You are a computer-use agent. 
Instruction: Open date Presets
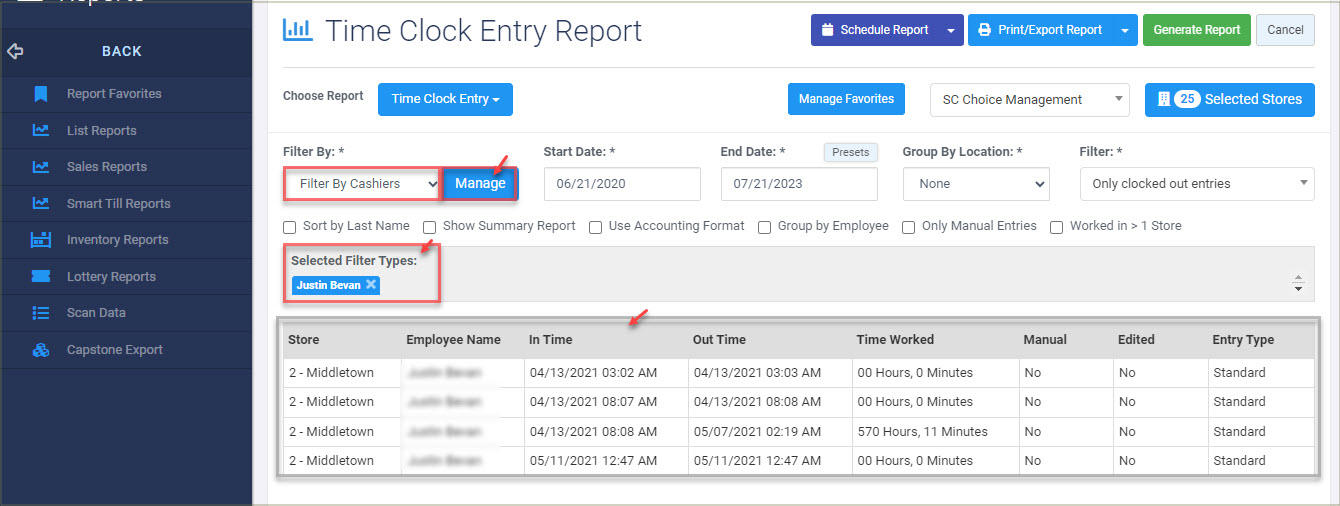851,153
